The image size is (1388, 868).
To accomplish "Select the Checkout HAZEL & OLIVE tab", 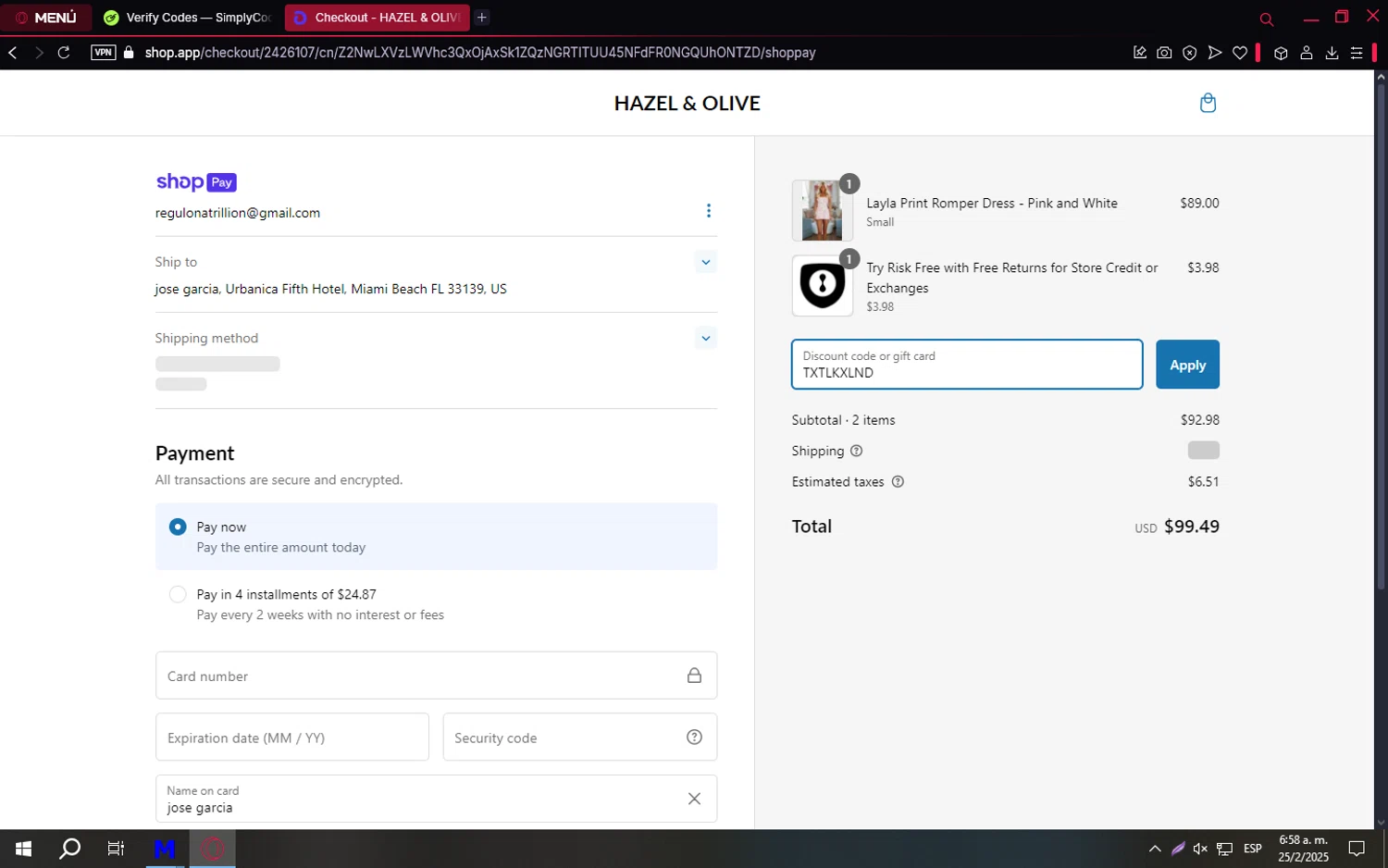I will 377,18.
